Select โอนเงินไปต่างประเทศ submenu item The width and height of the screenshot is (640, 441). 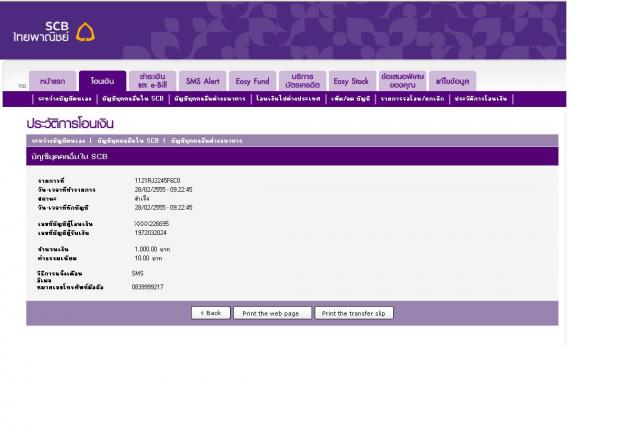288,99
